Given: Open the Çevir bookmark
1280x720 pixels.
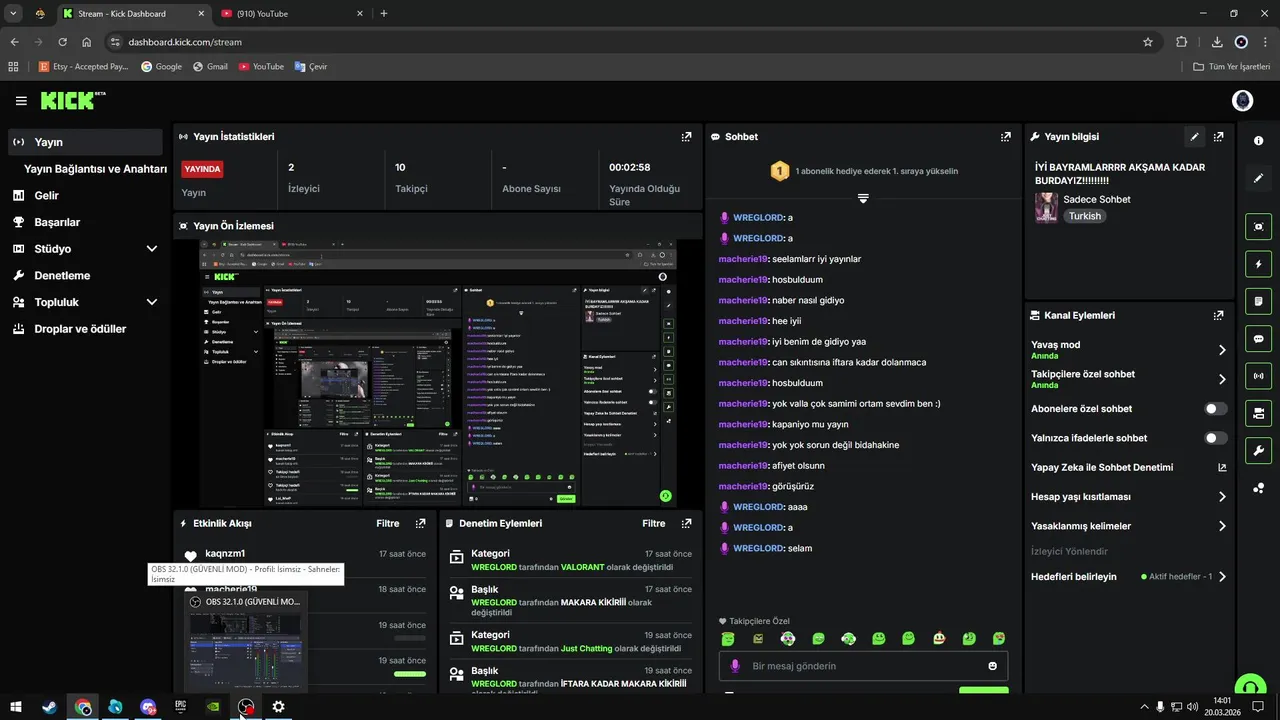Looking at the screenshot, I should click(x=311, y=67).
